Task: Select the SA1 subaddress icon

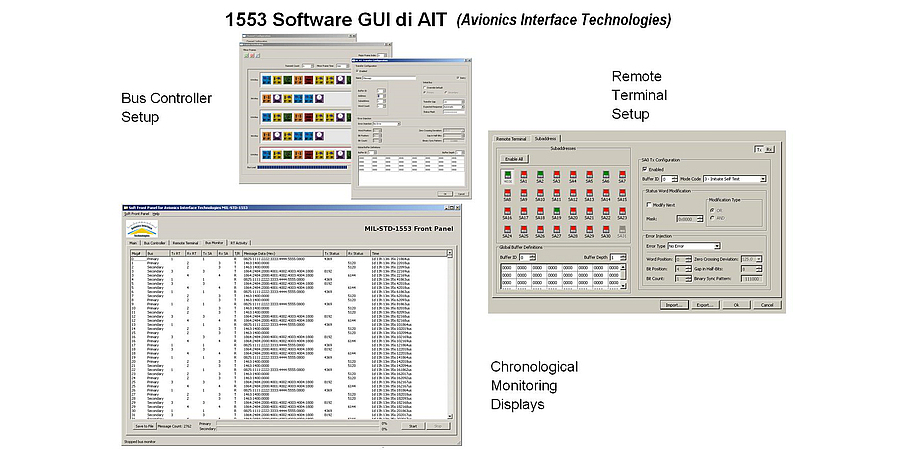Action: [523, 176]
